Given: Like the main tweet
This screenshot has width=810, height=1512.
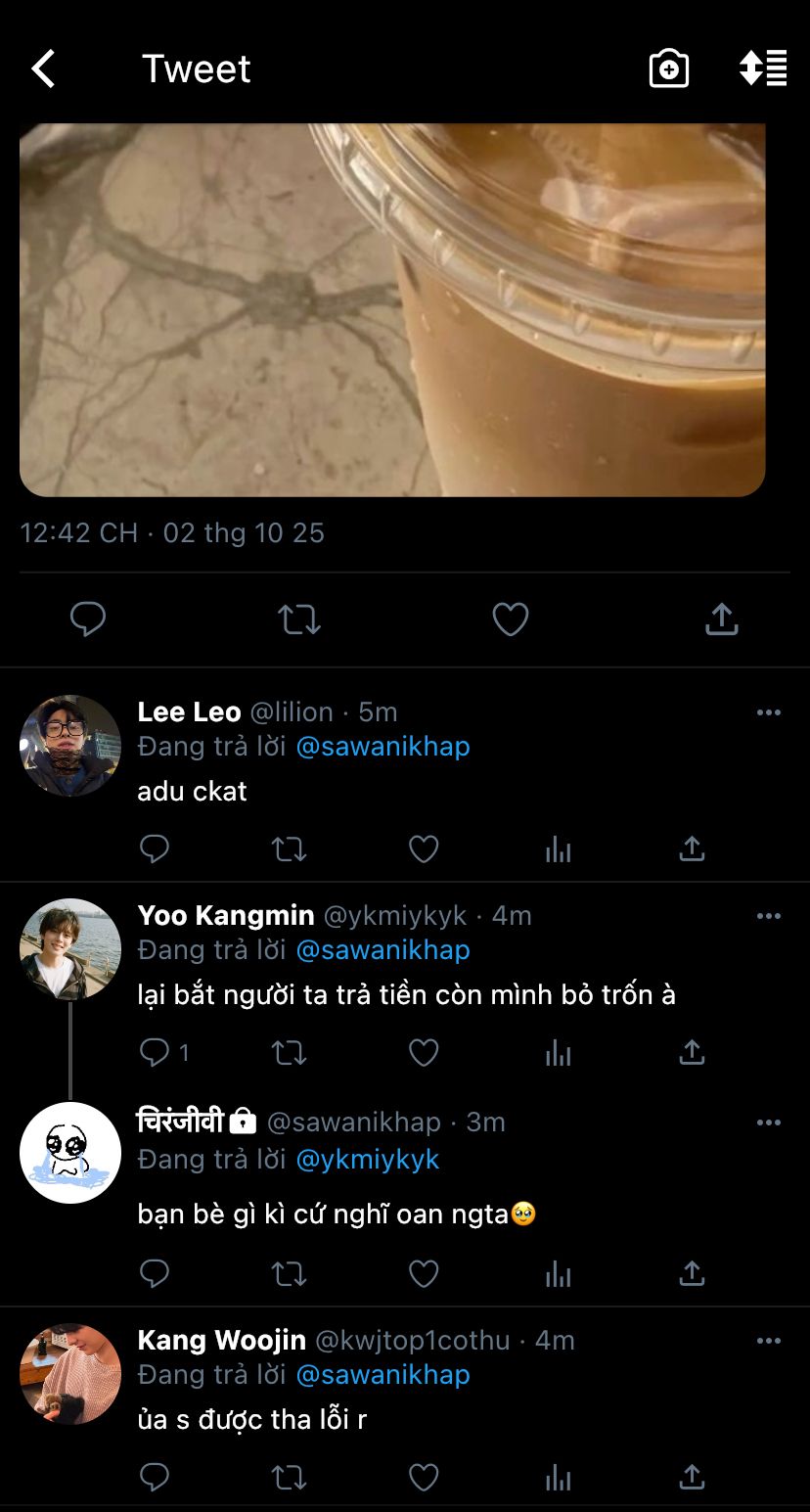Looking at the screenshot, I should pyautogui.click(x=510, y=619).
